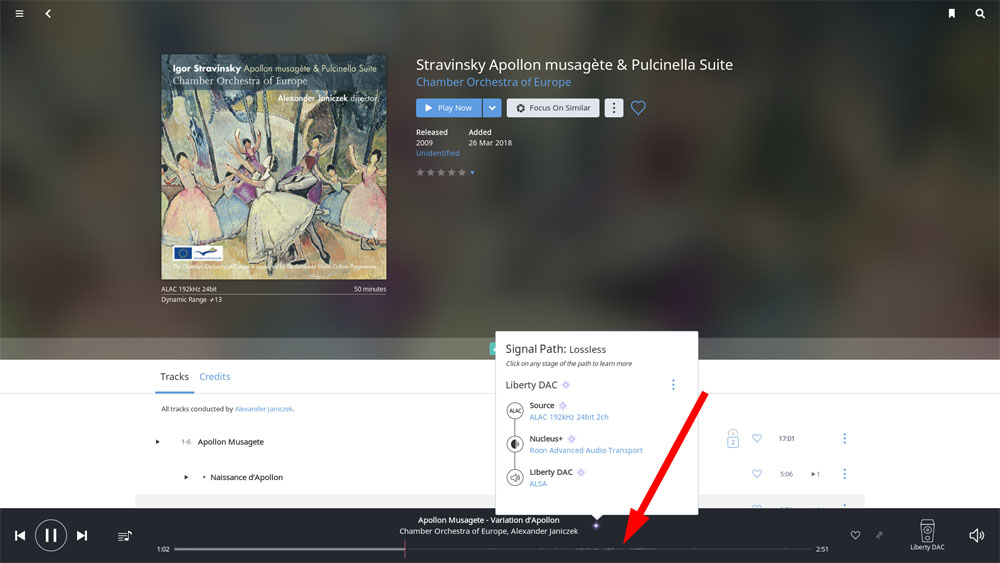Open the star rating dropdown arrow
The width and height of the screenshot is (1000, 563).
[472, 173]
